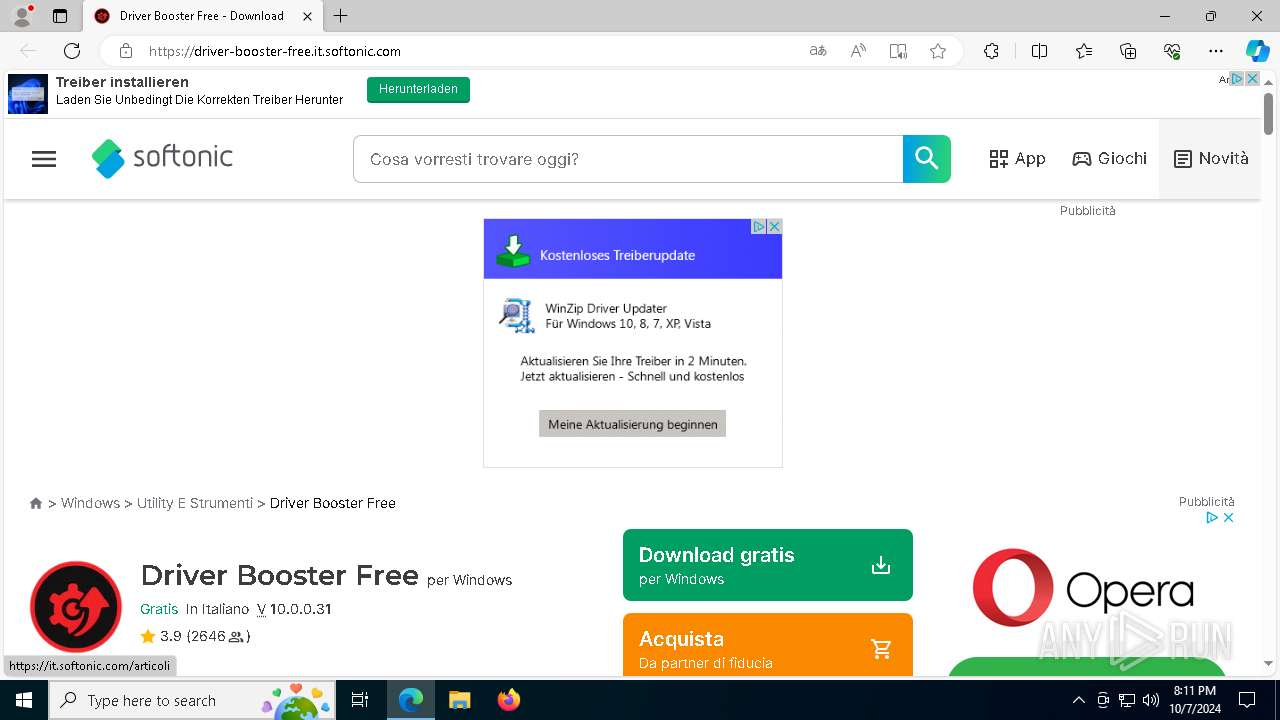Toggle Split screen icon
This screenshot has height=720, width=1280.
click(x=1039, y=51)
